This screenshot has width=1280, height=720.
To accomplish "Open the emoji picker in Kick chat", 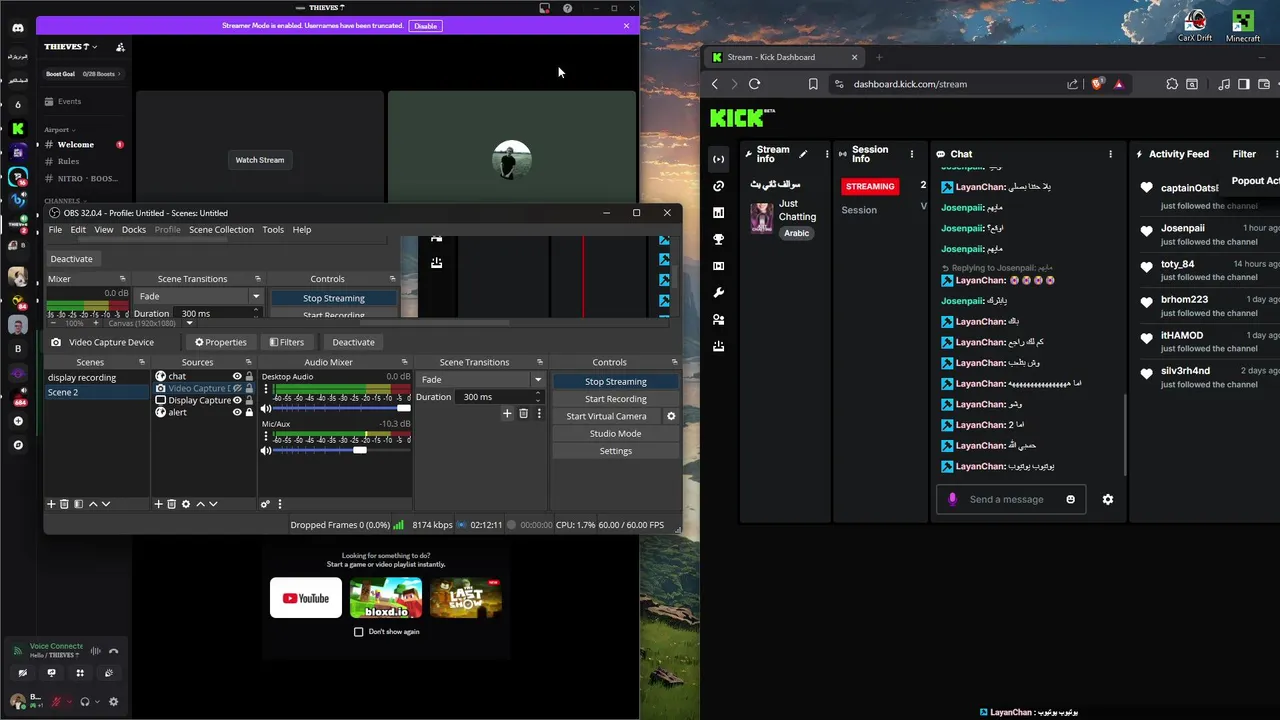I will click(1070, 499).
